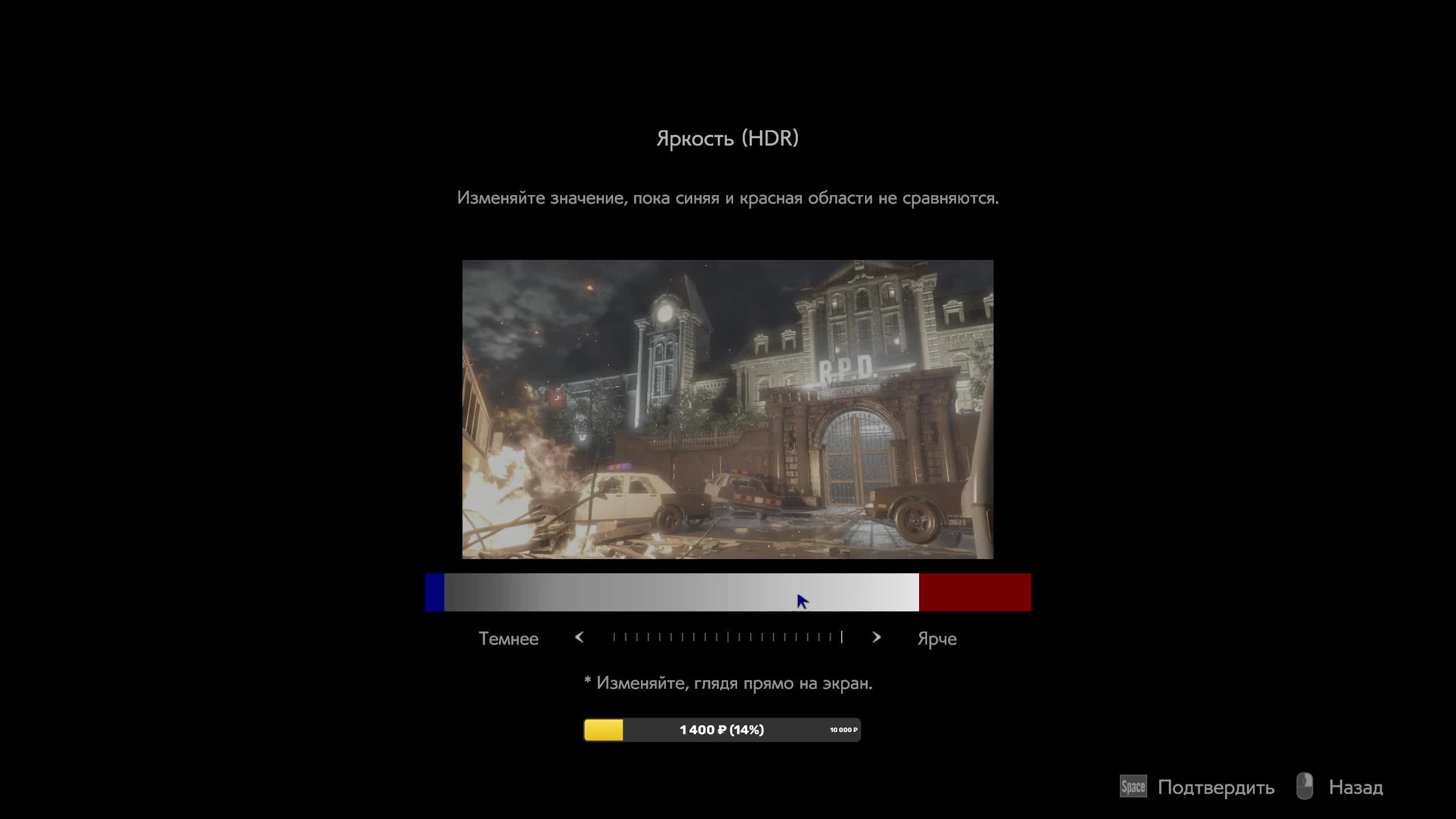
Task: Go back via the Назад label
Action: 1355,787
